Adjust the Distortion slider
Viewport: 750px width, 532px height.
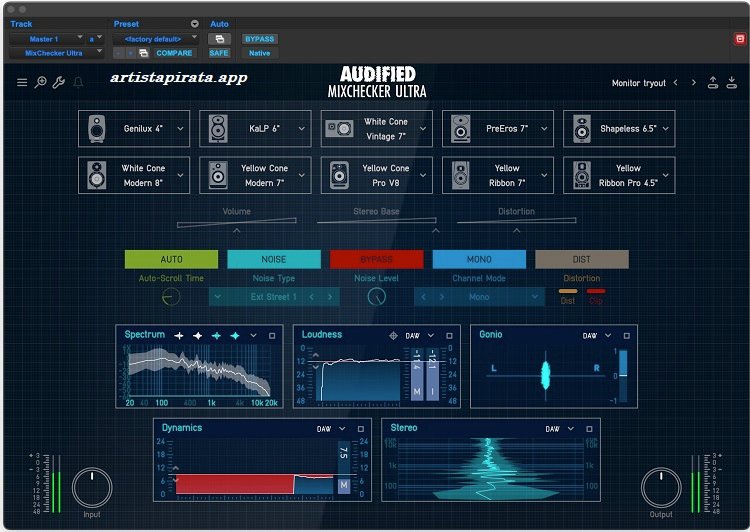pos(517,221)
